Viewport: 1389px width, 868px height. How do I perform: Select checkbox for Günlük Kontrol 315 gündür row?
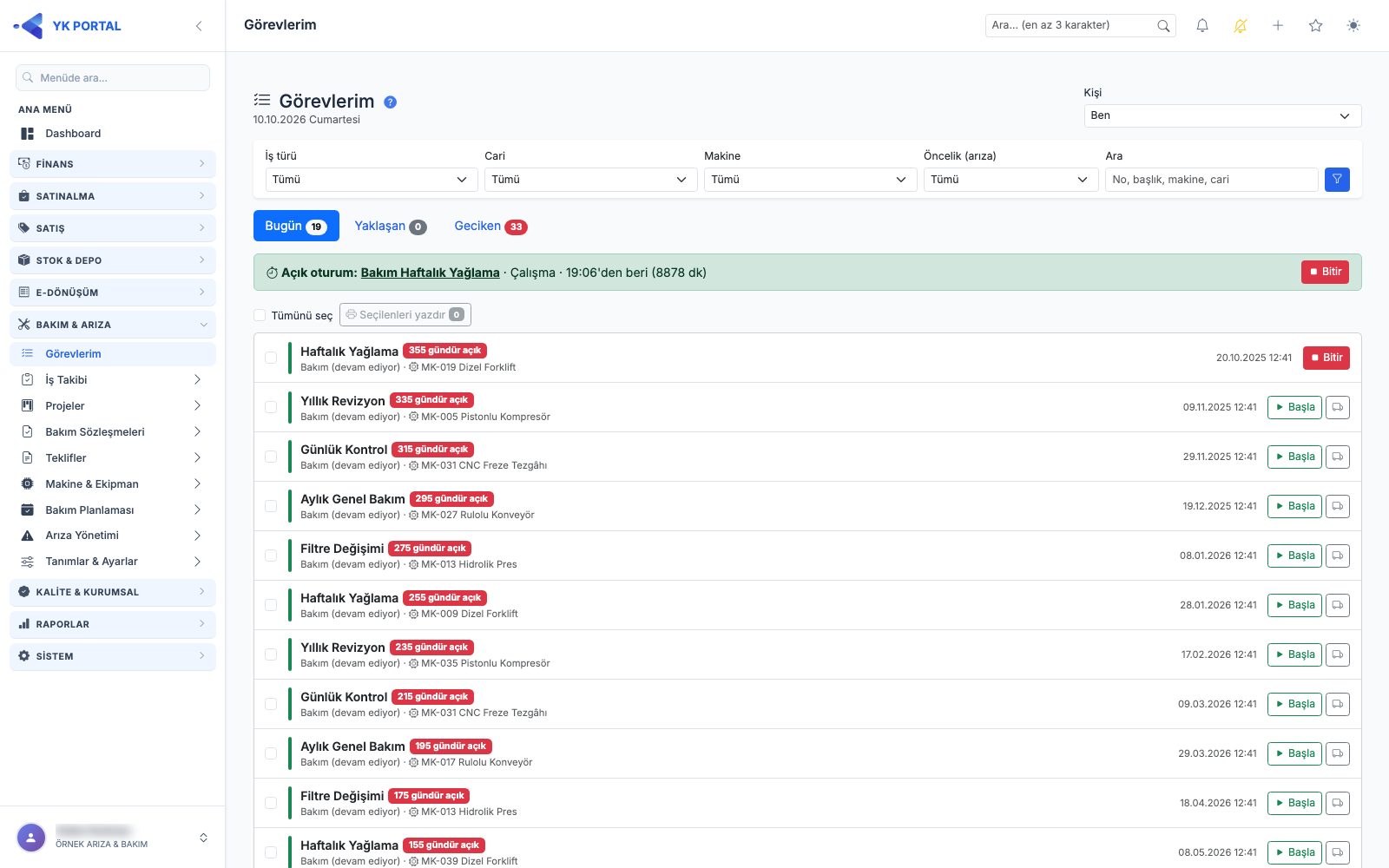[x=271, y=457]
